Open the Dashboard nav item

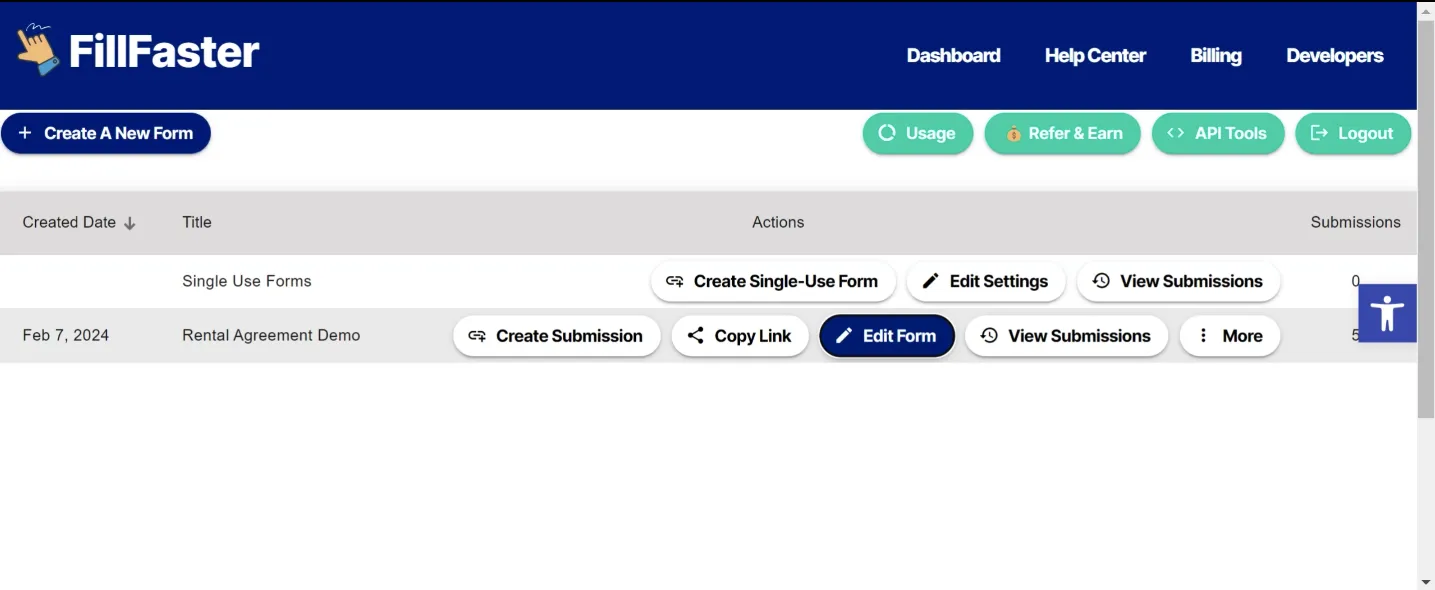(x=953, y=56)
